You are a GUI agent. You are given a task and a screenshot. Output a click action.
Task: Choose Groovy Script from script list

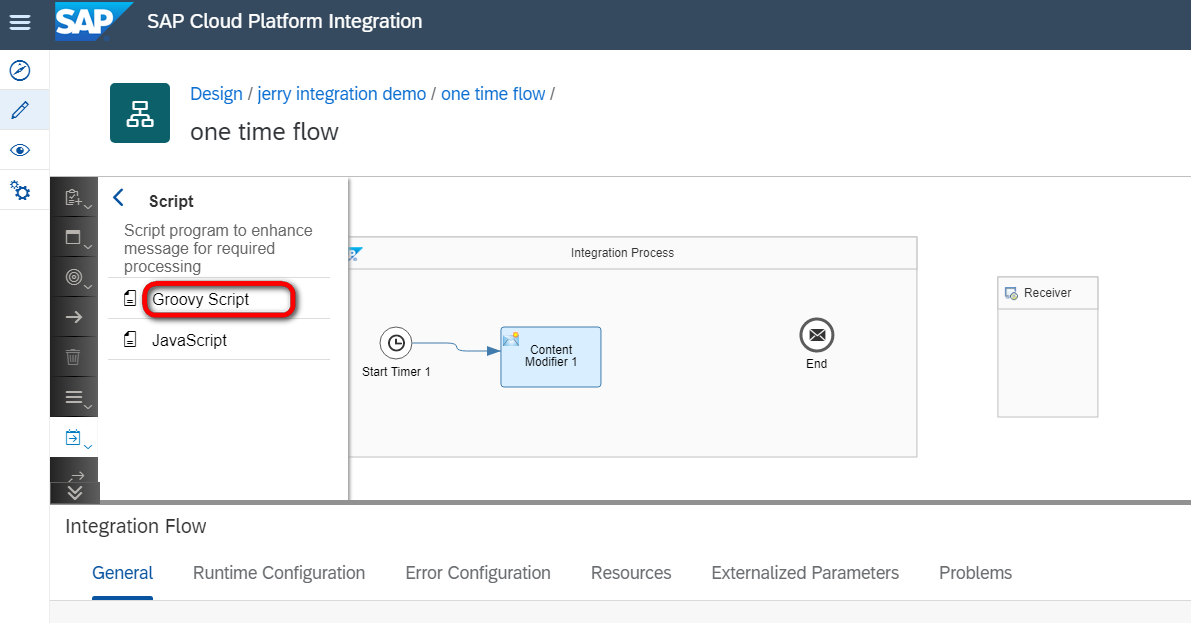point(200,299)
